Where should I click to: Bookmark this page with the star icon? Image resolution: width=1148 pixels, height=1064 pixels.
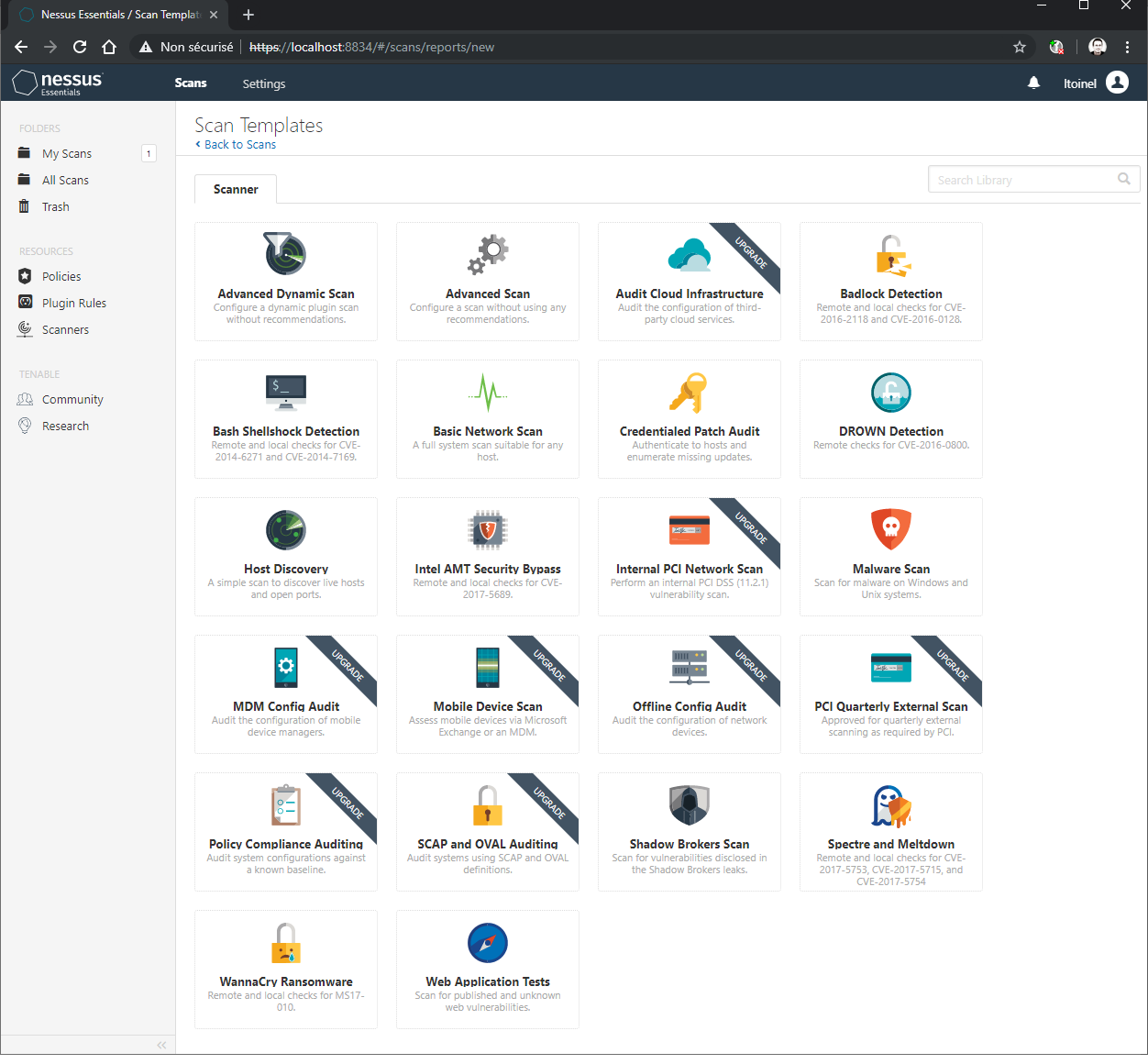(1020, 47)
